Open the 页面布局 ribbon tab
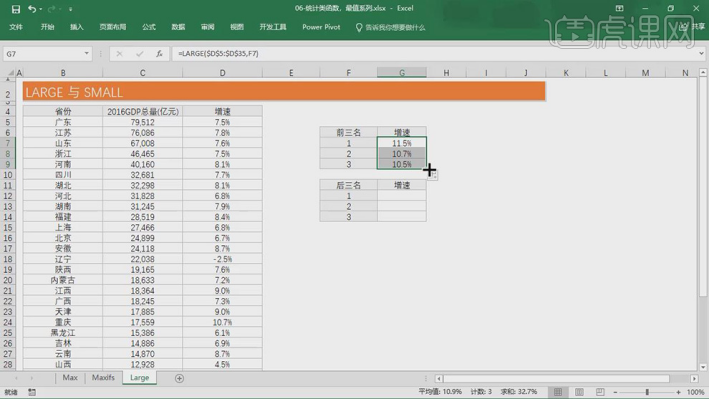Image resolution: width=709 pixels, height=399 pixels. click(113, 27)
